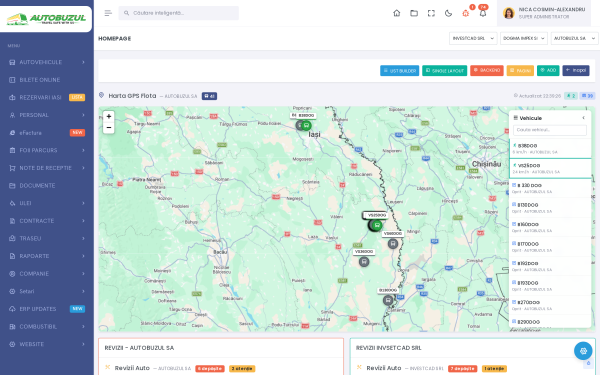Image resolution: width=600 pixels, height=375 pixels.
Task: Collapse the Vehicule panel chevron
Action: click(583, 118)
